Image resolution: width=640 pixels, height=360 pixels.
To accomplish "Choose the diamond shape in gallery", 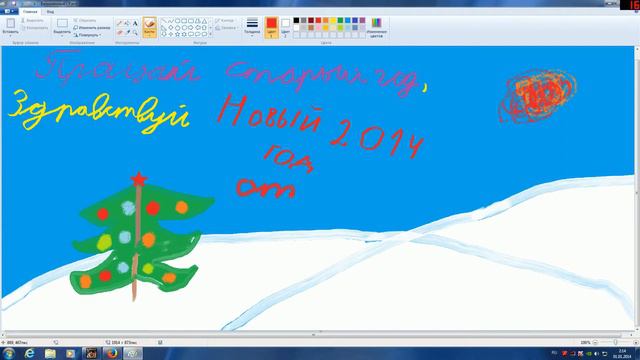I will tap(170, 27).
